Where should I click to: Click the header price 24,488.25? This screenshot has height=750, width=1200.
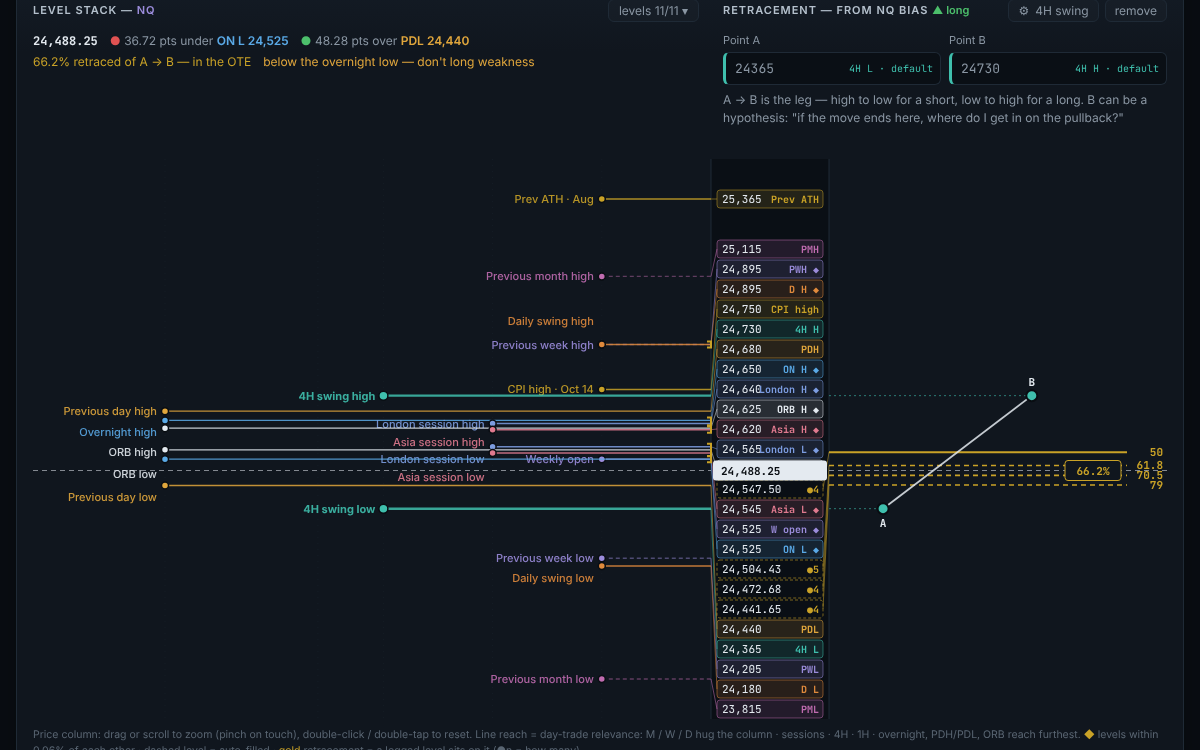tap(65, 41)
